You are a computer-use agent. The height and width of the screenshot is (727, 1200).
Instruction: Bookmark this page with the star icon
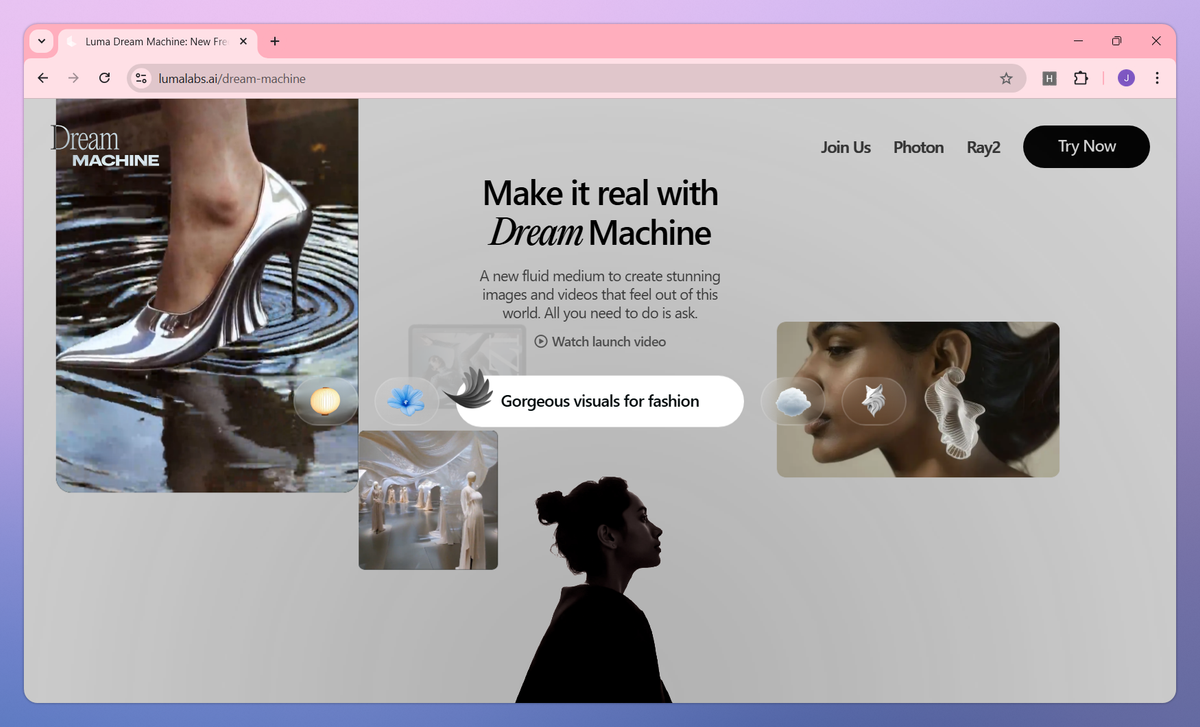(1006, 78)
